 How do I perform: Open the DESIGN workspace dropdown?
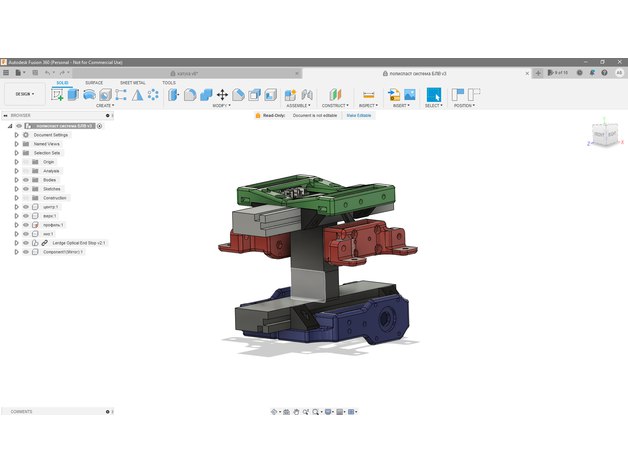tap(25, 94)
